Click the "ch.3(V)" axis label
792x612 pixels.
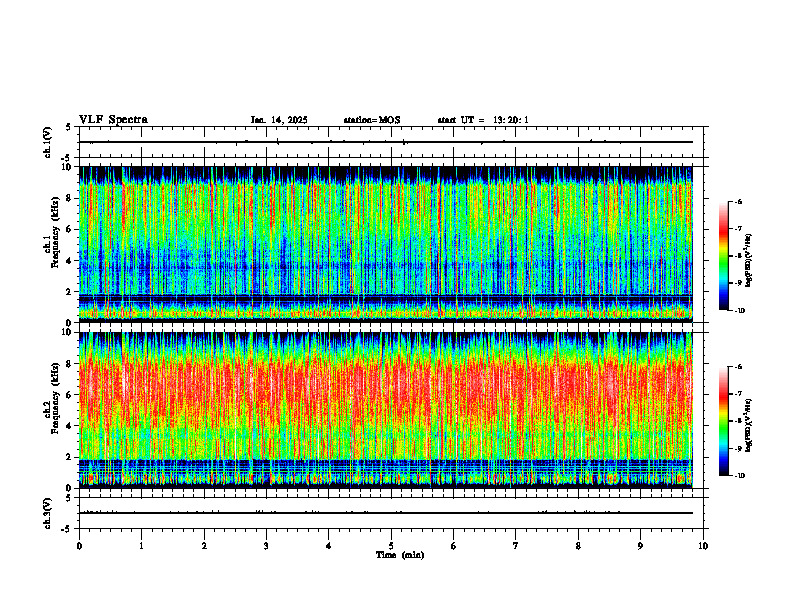pyautogui.click(x=48, y=513)
